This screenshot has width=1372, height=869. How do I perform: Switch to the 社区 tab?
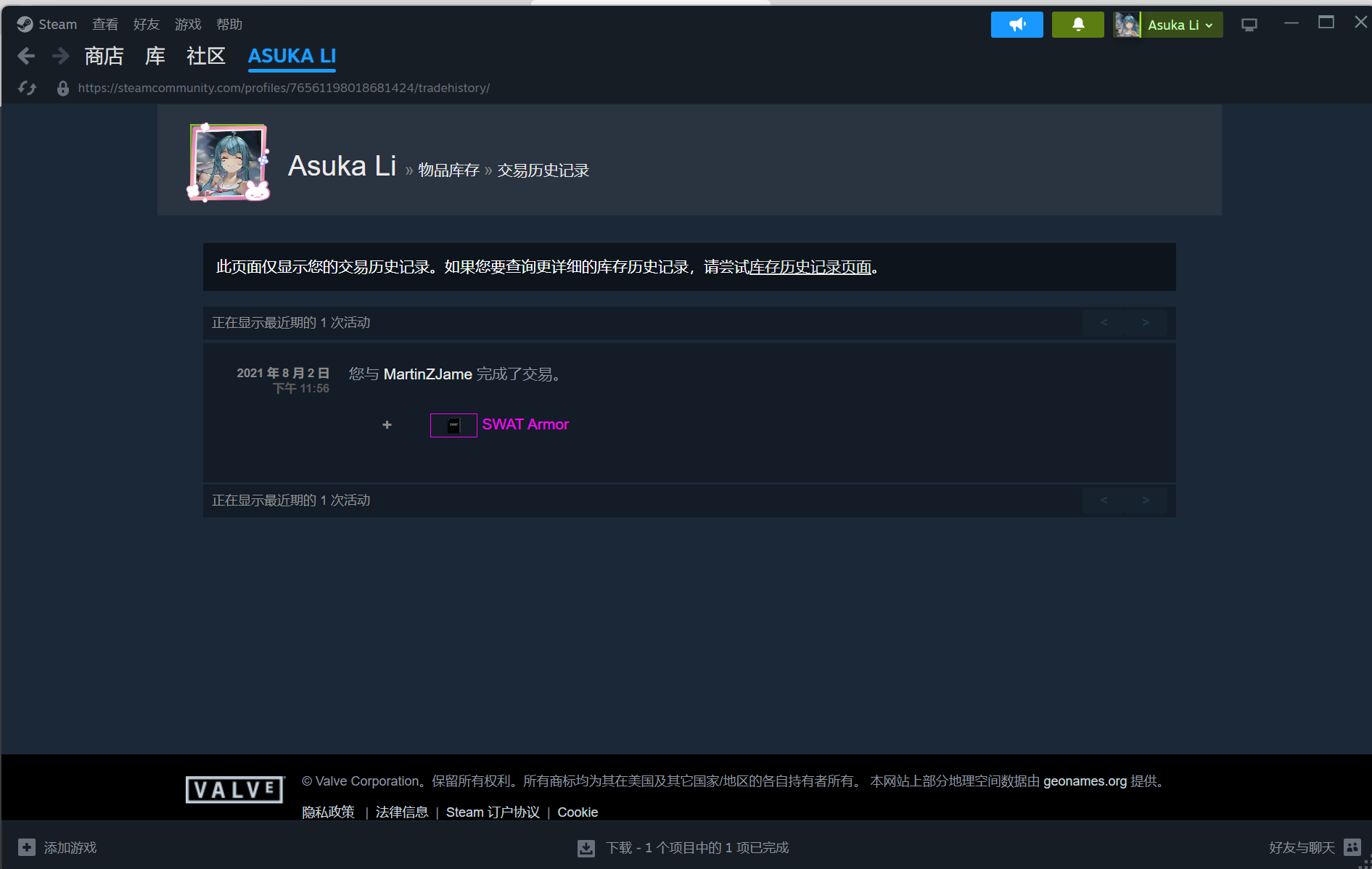pos(206,56)
